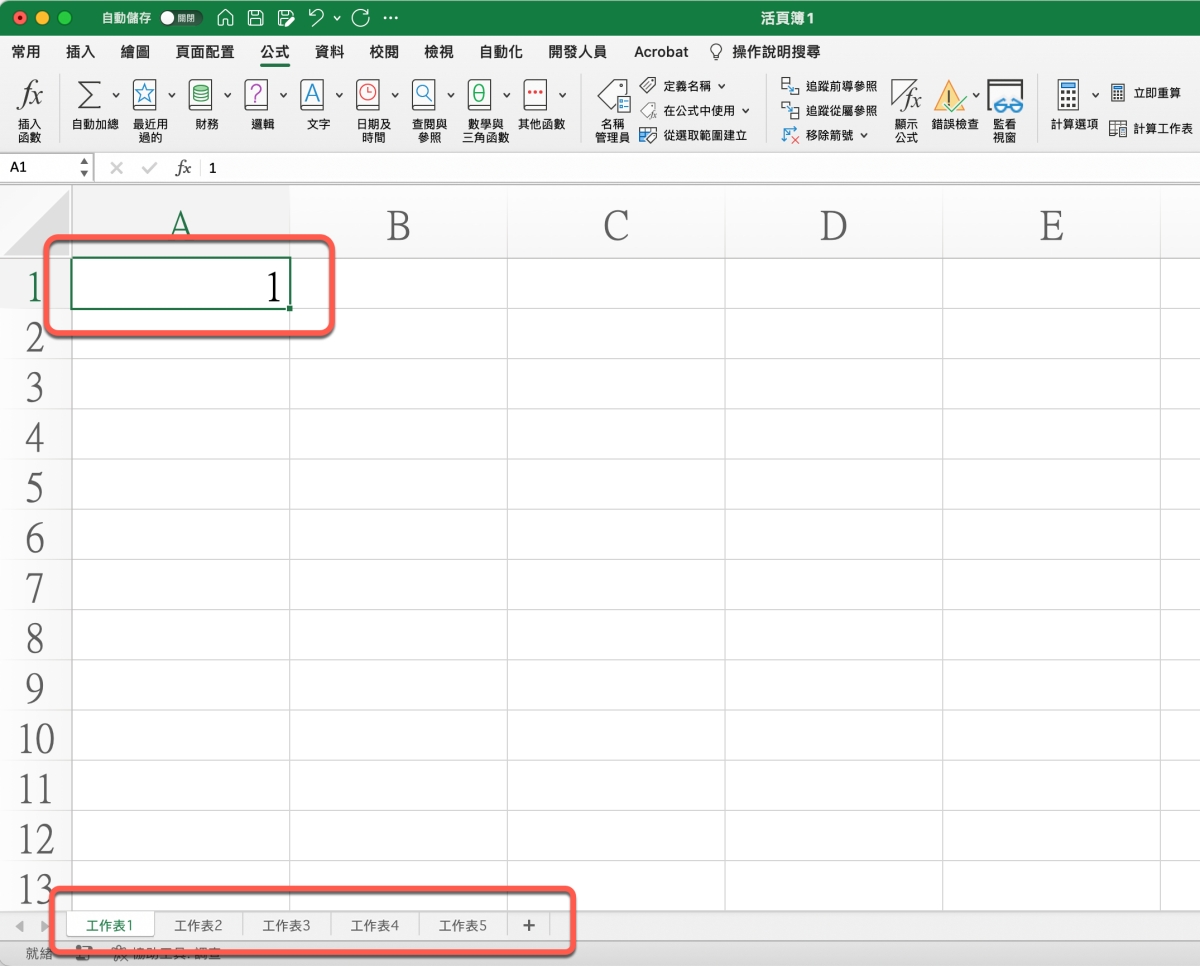Run the 錯誤檢查 warning icon
Image resolution: width=1200 pixels, height=966 pixels.
949,96
